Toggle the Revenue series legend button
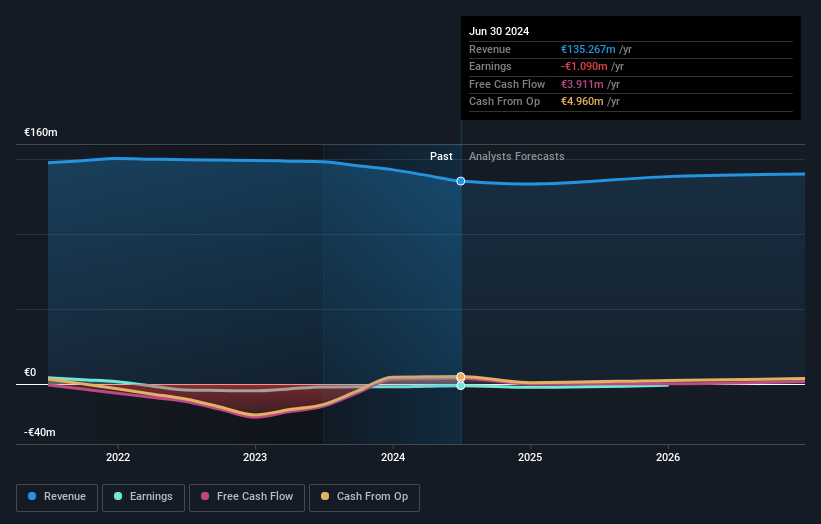This screenshot has width=821, height=524. pos(57,497)
